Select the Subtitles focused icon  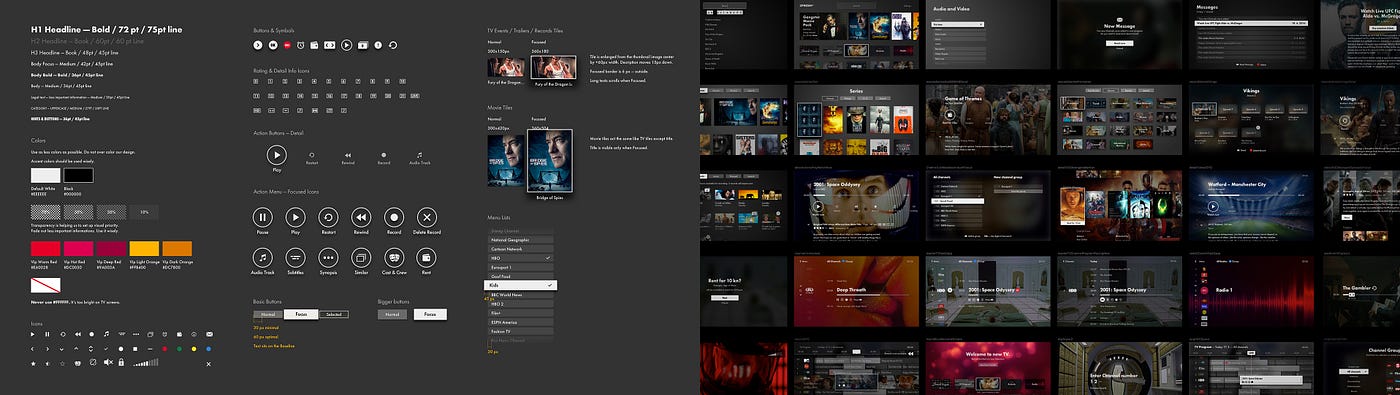(295, 258)
